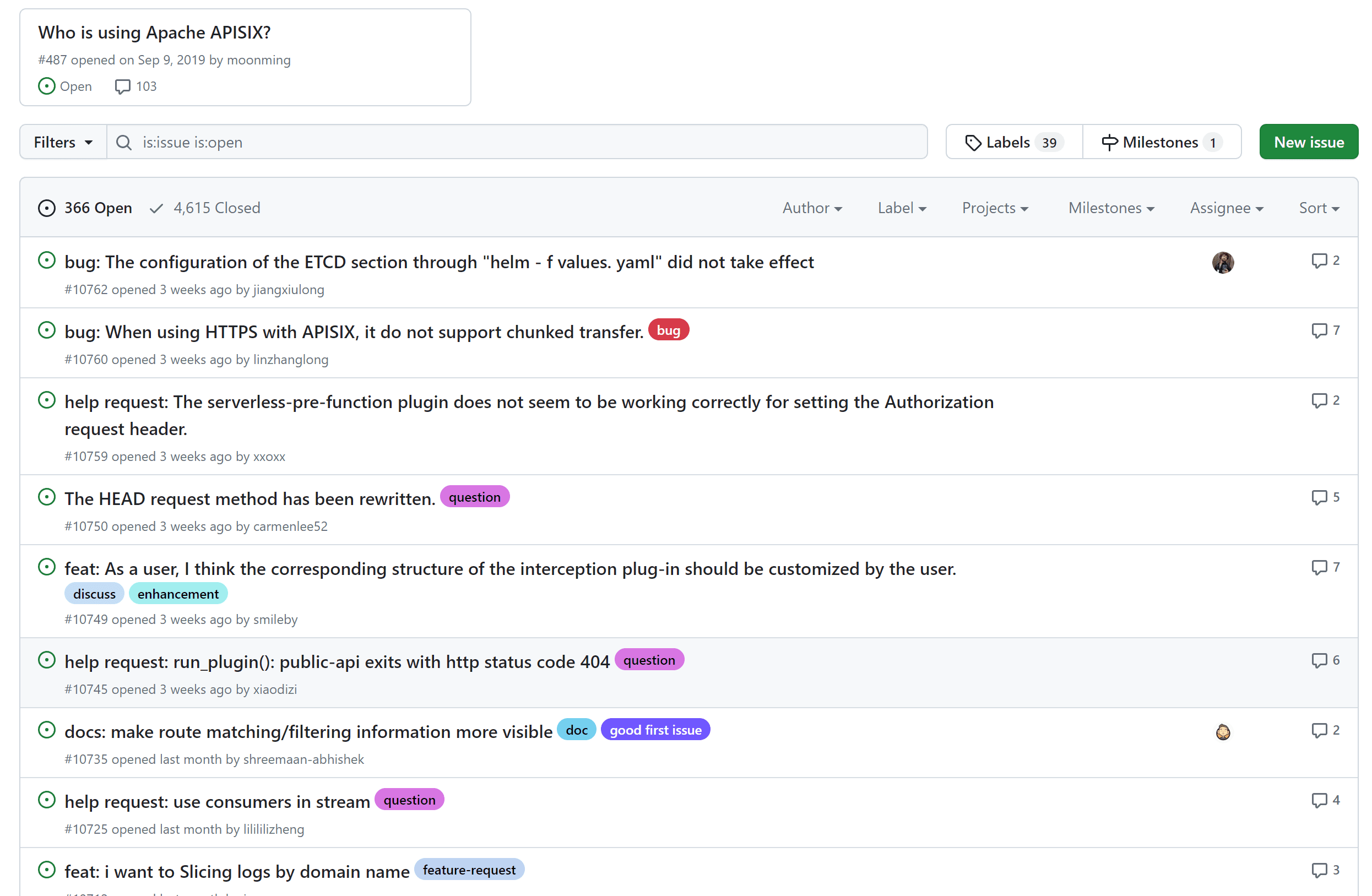
Task: Filter by question label on HEAD request issue
Action: click(x=474, y=497)
